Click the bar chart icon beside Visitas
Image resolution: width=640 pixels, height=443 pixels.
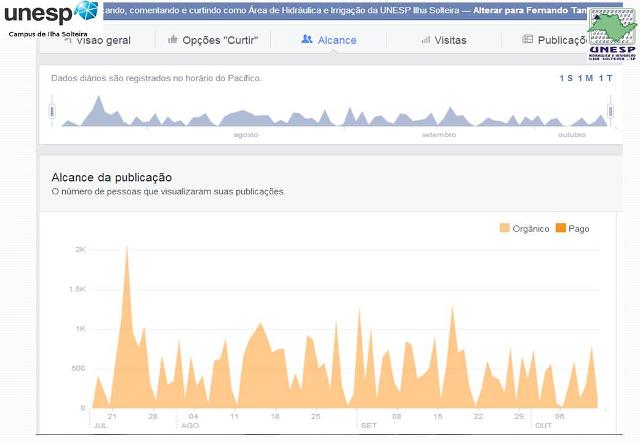tap(427, 40)
